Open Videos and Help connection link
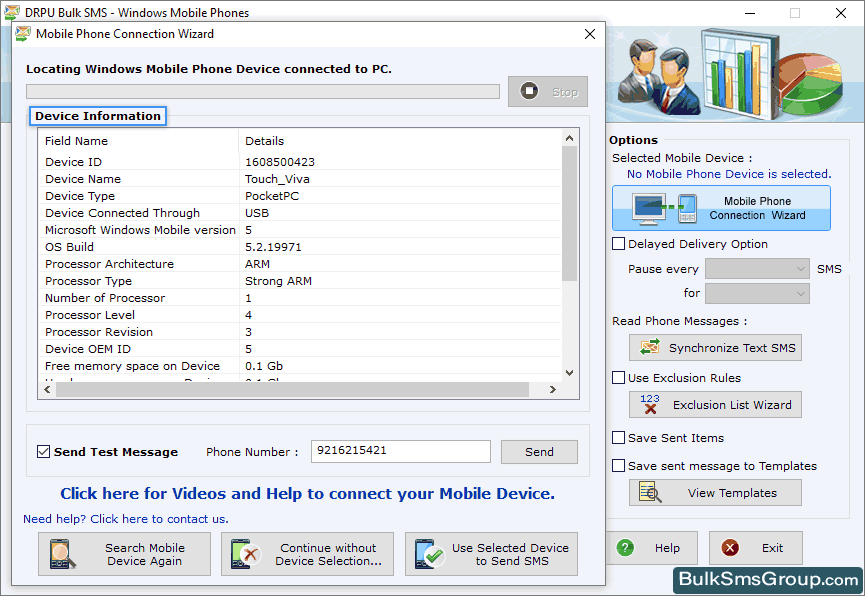 point(307,493)
